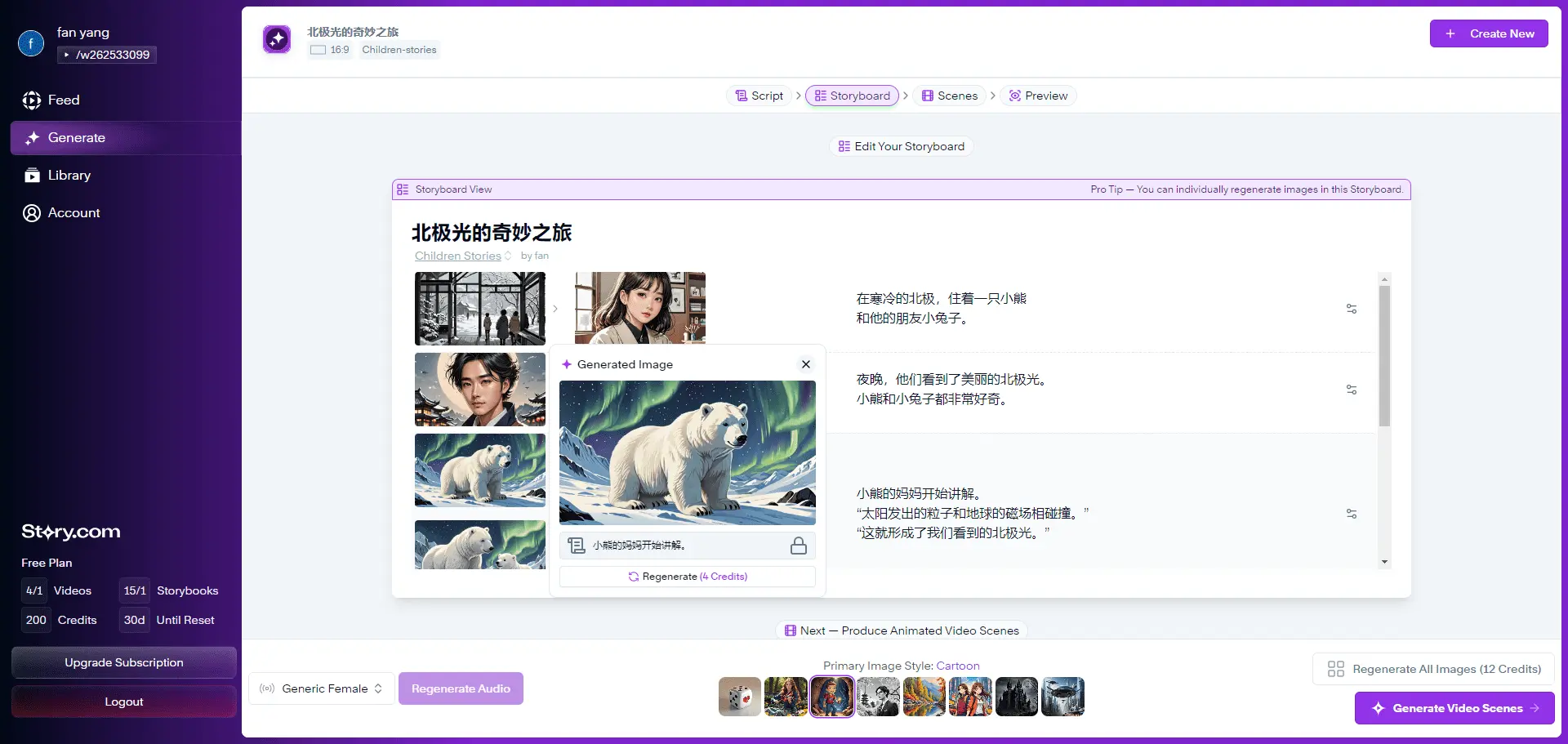Select the snowy window scene thumbnail
The height and width of the screenshot is (744, 1568).
pos(480,309)
